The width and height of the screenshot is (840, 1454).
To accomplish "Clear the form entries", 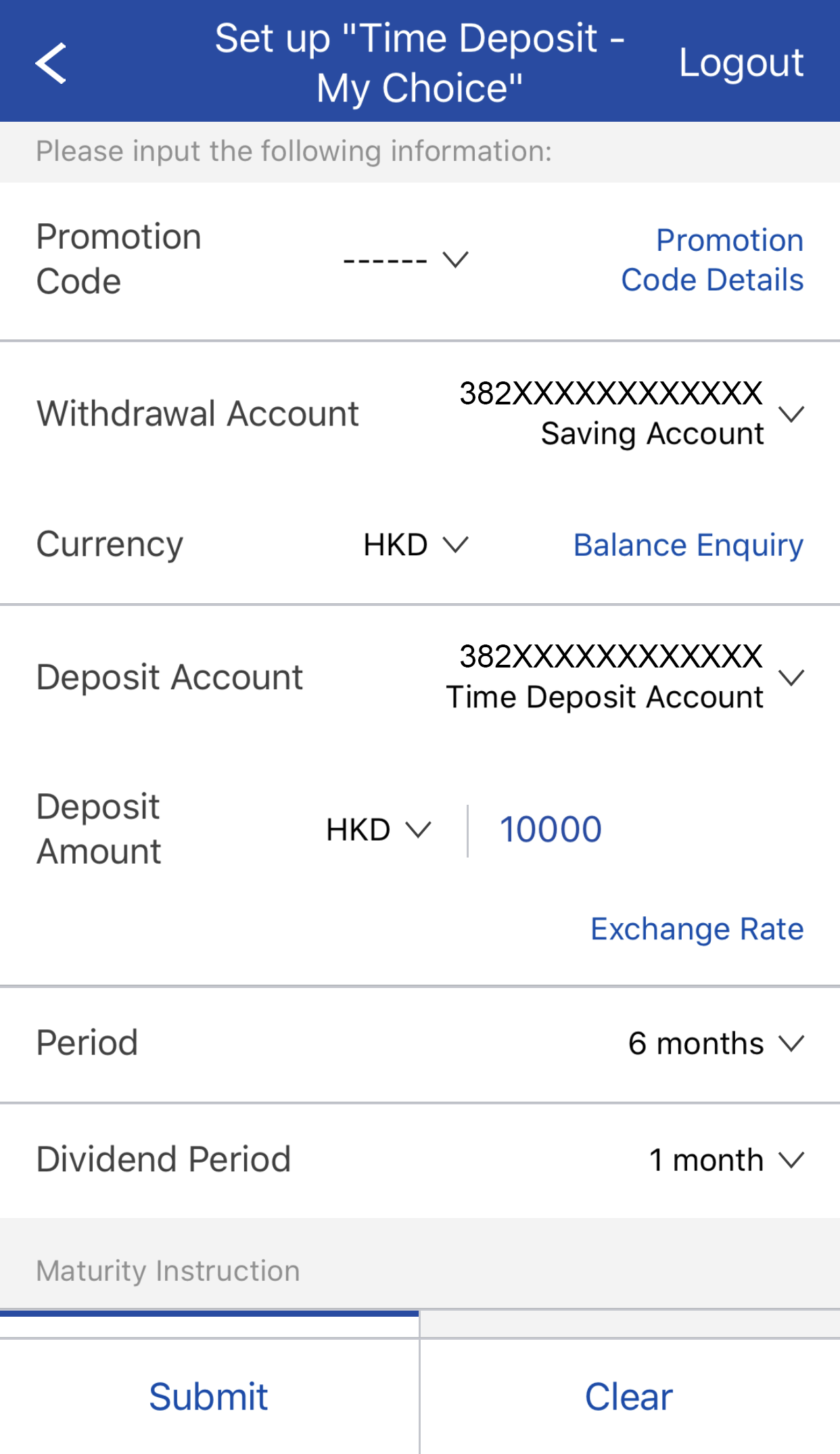I will click(629, 1397).
